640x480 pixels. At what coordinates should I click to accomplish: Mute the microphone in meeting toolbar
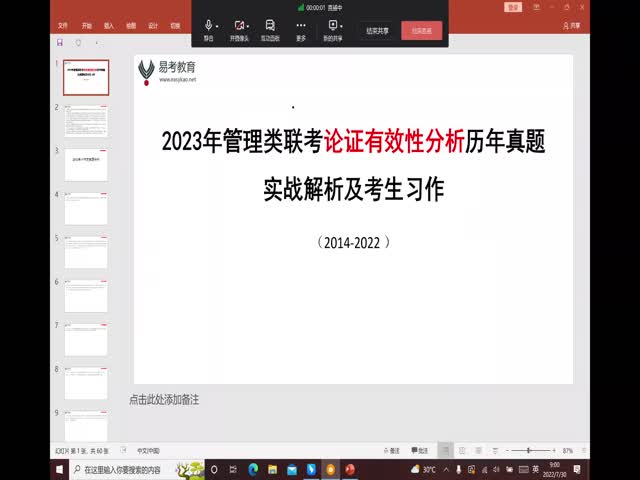click(208, 30)
